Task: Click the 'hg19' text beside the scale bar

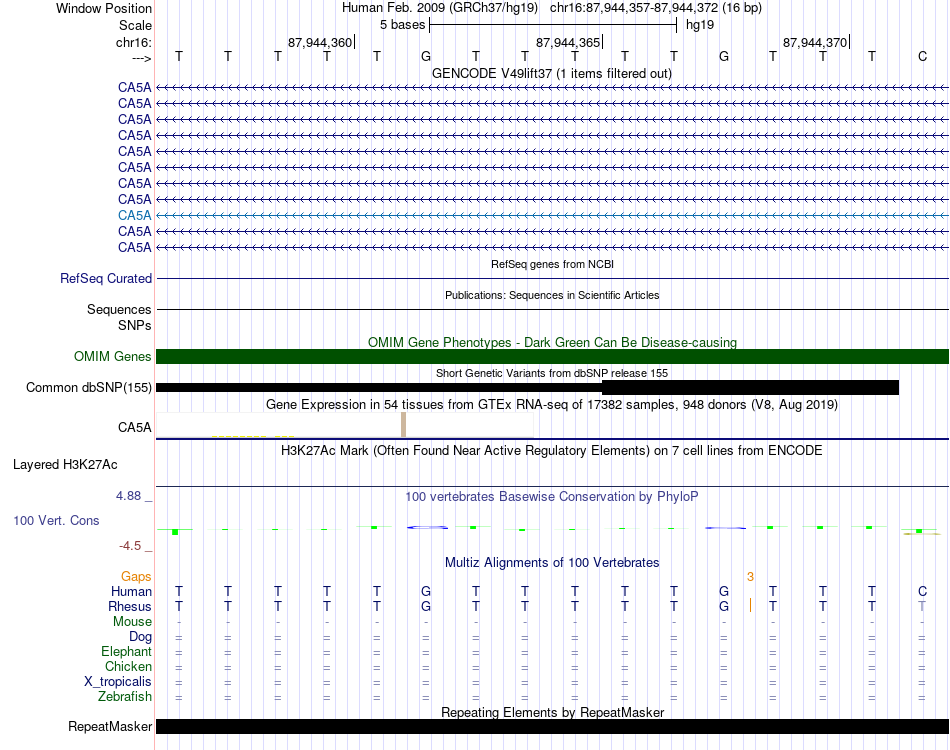Action: [700, 25]
